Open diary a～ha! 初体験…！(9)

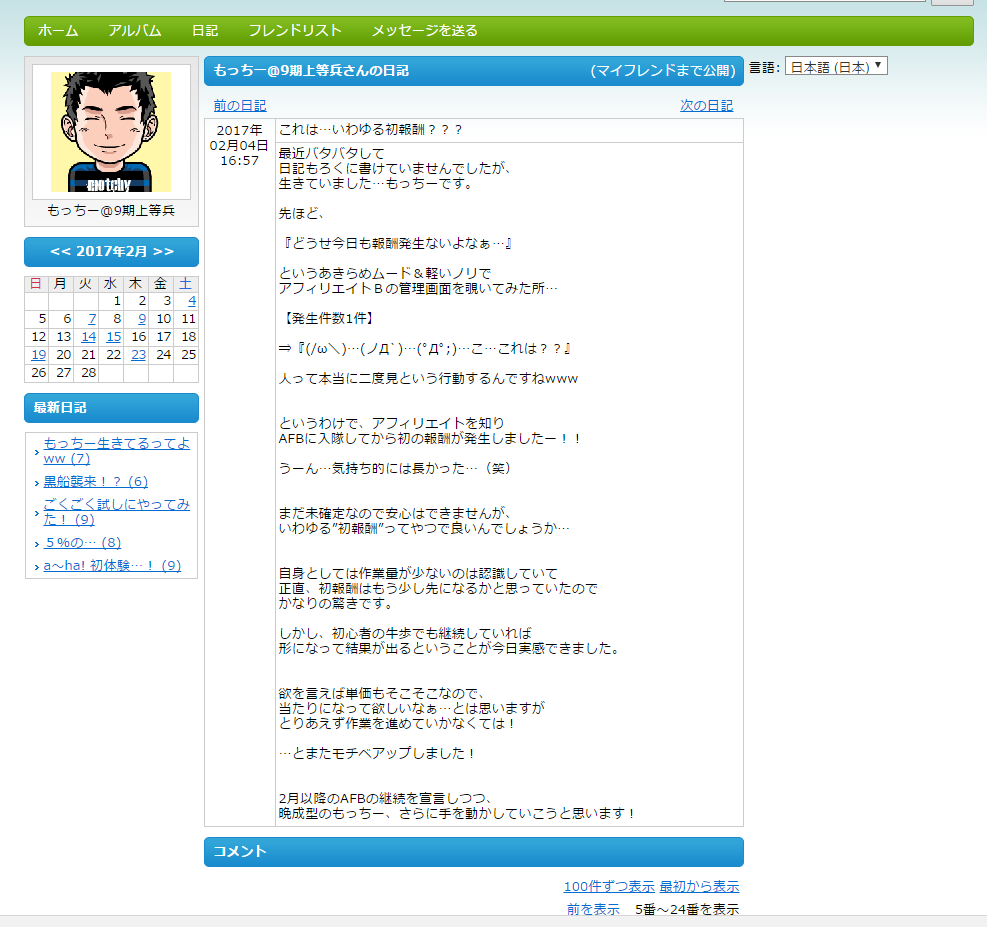pyautogui.click(x=112, y=566)
